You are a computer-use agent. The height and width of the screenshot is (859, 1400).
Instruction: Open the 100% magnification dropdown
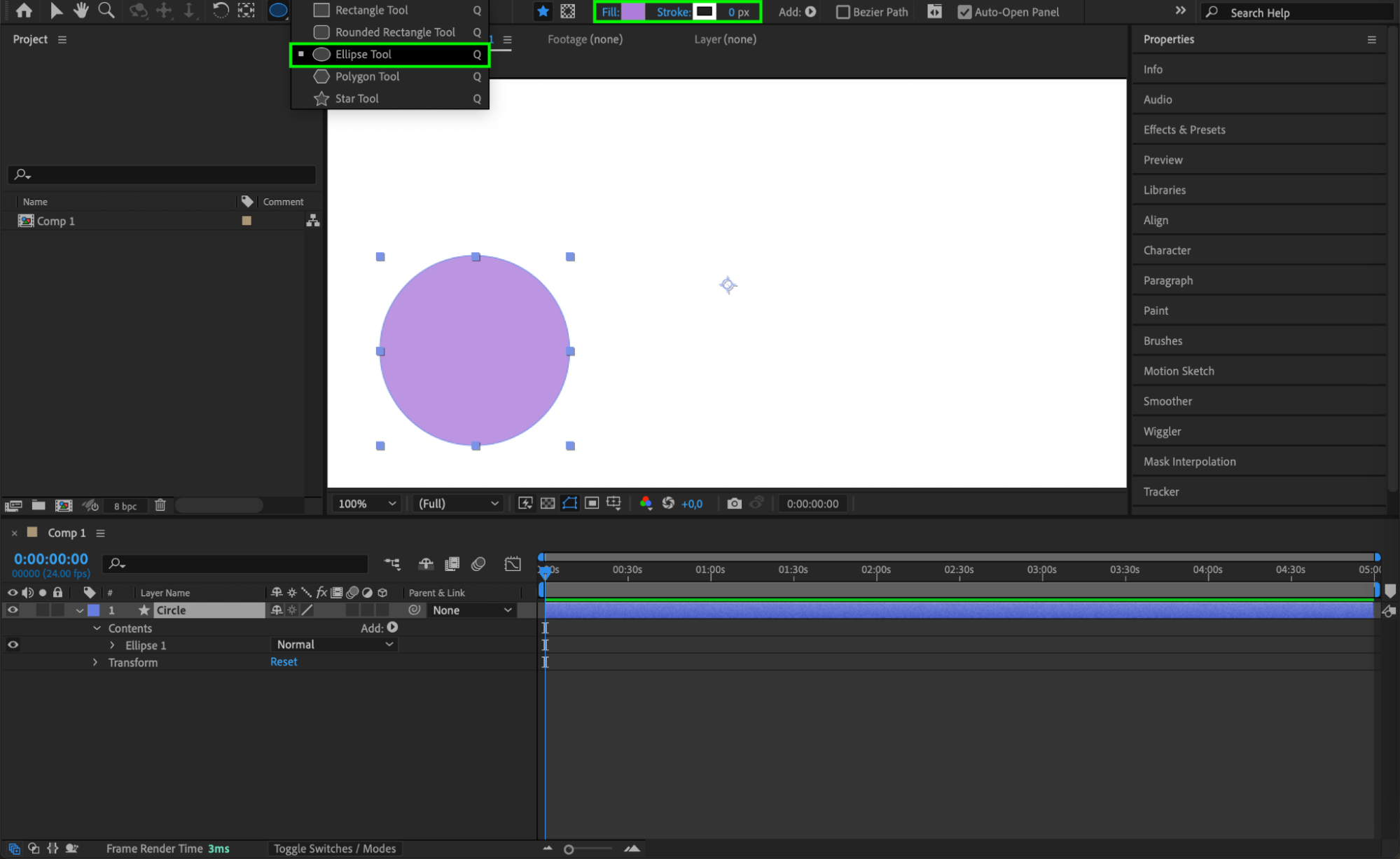(x=367, y=503)
